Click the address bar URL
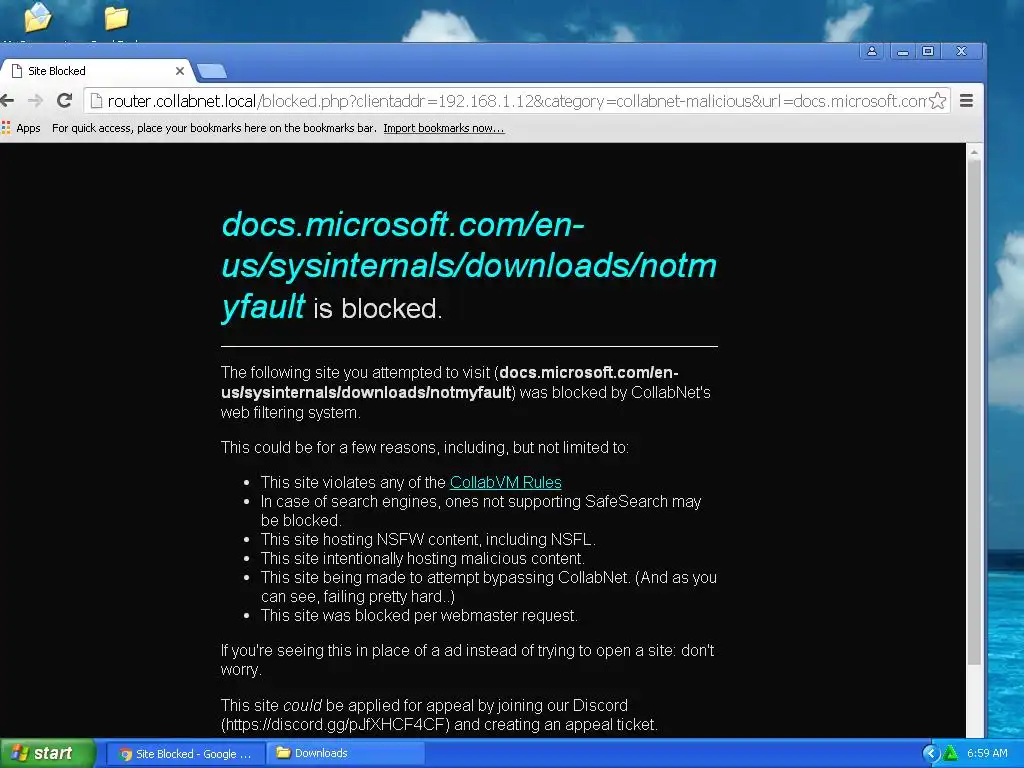 [516, 101]
